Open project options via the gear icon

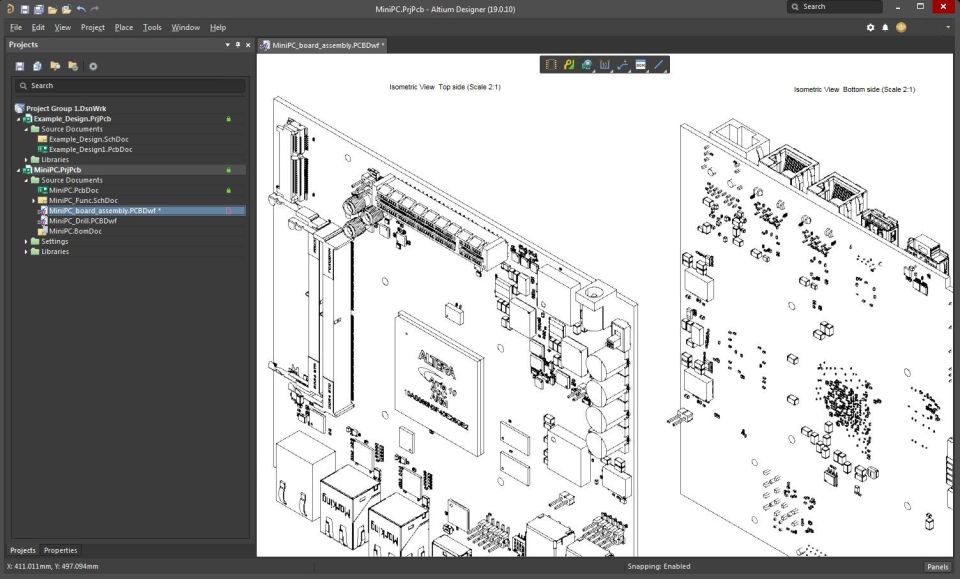coord(93,65)
